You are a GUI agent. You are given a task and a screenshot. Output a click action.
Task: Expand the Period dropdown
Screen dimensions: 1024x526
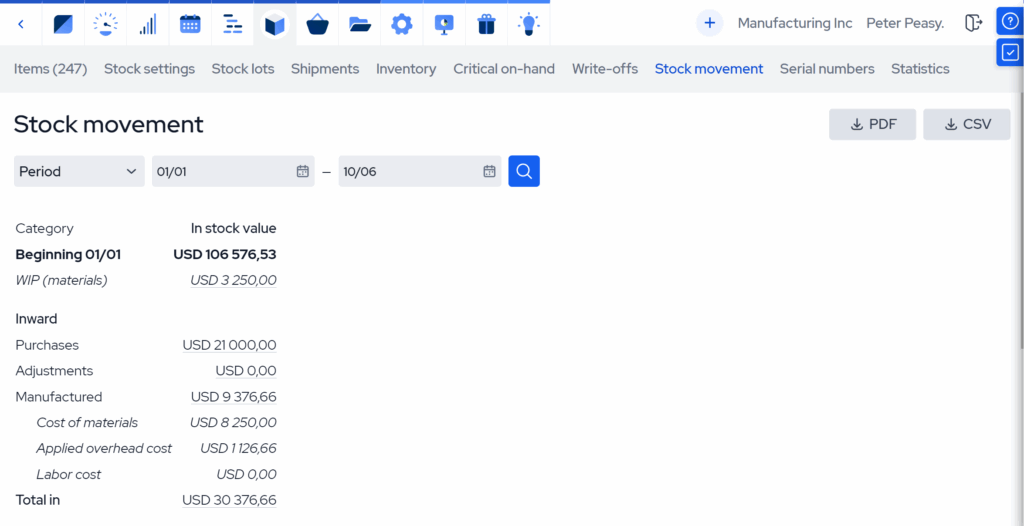pos(79,171)
